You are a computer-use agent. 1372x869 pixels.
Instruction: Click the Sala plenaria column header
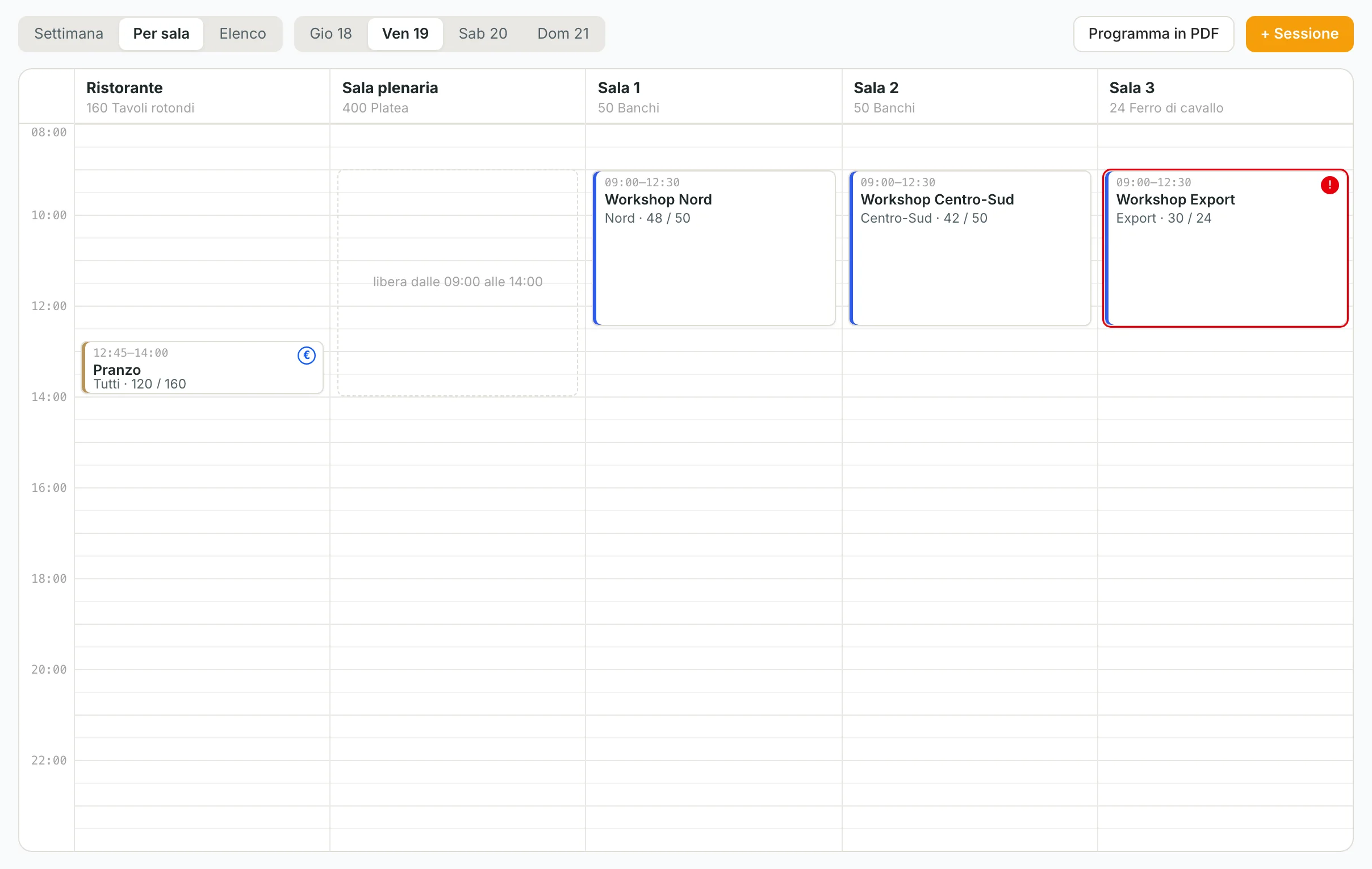click(x=458, y=97)
